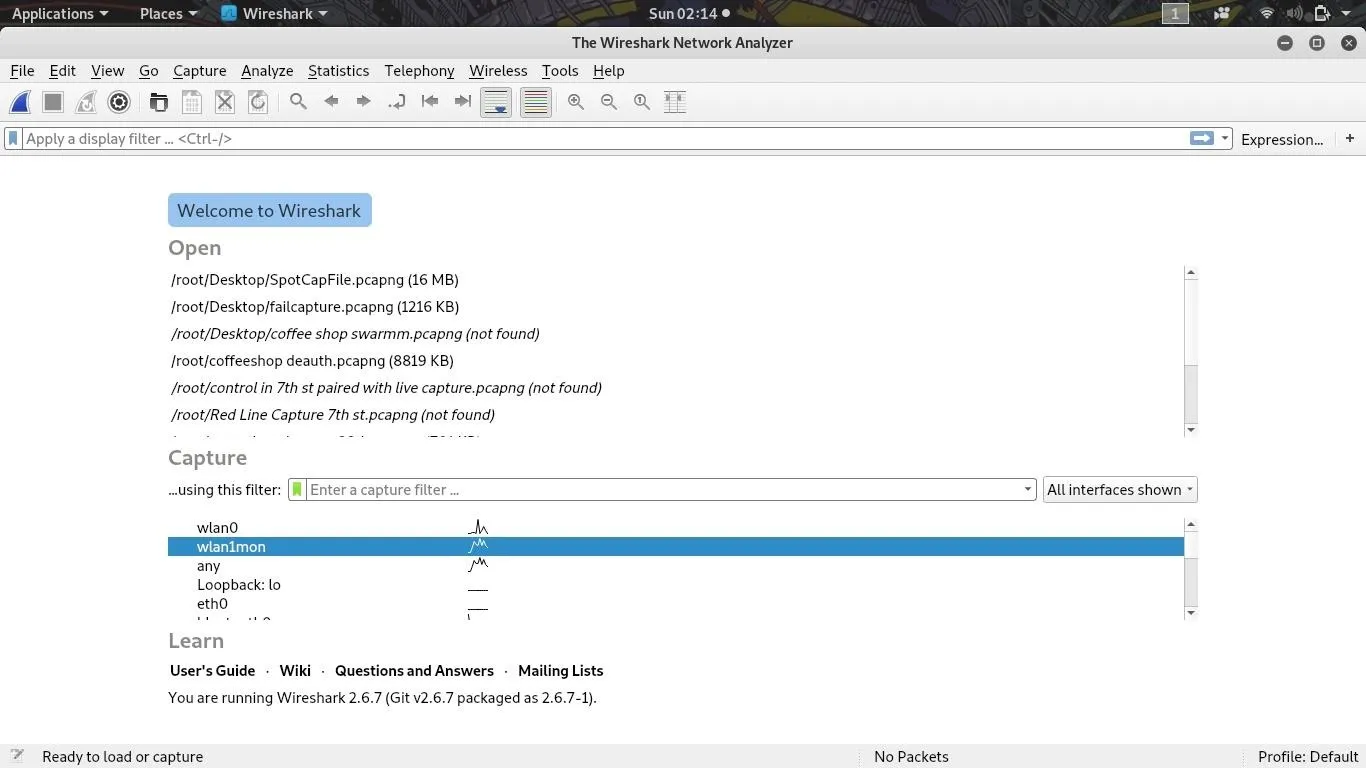Open the Go menu
The height and width of the screenshot is (768, 1366).
tap(148, 71)
